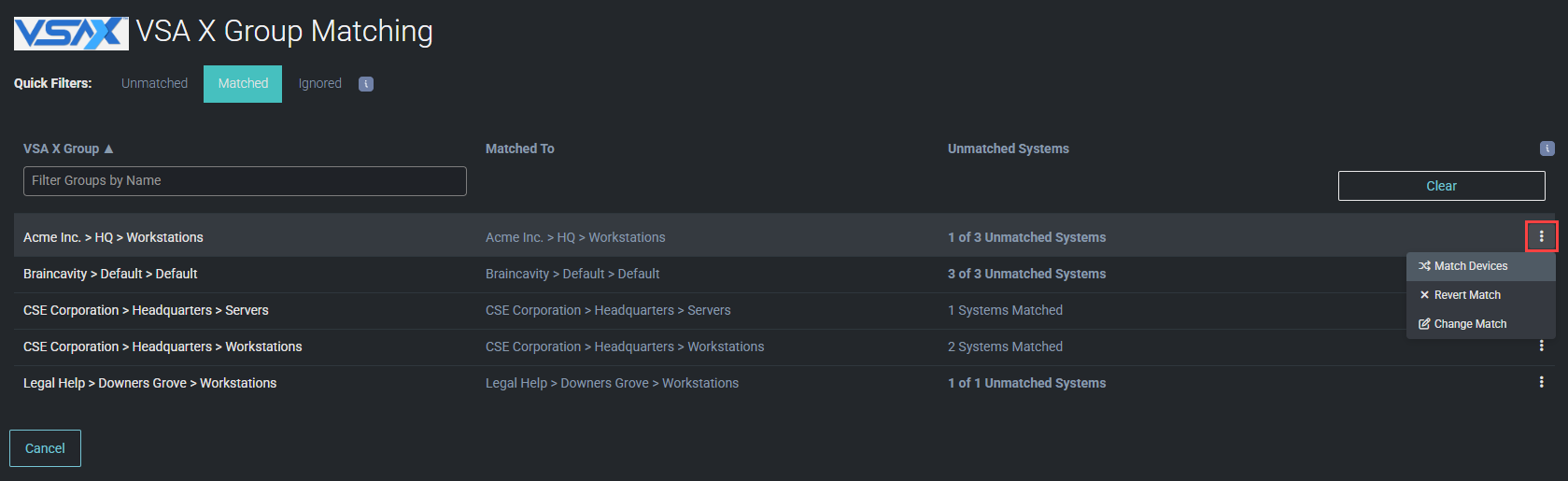The image size is (1568, 481).
Task: Click the Cancel button
Action: coord(45,448)
